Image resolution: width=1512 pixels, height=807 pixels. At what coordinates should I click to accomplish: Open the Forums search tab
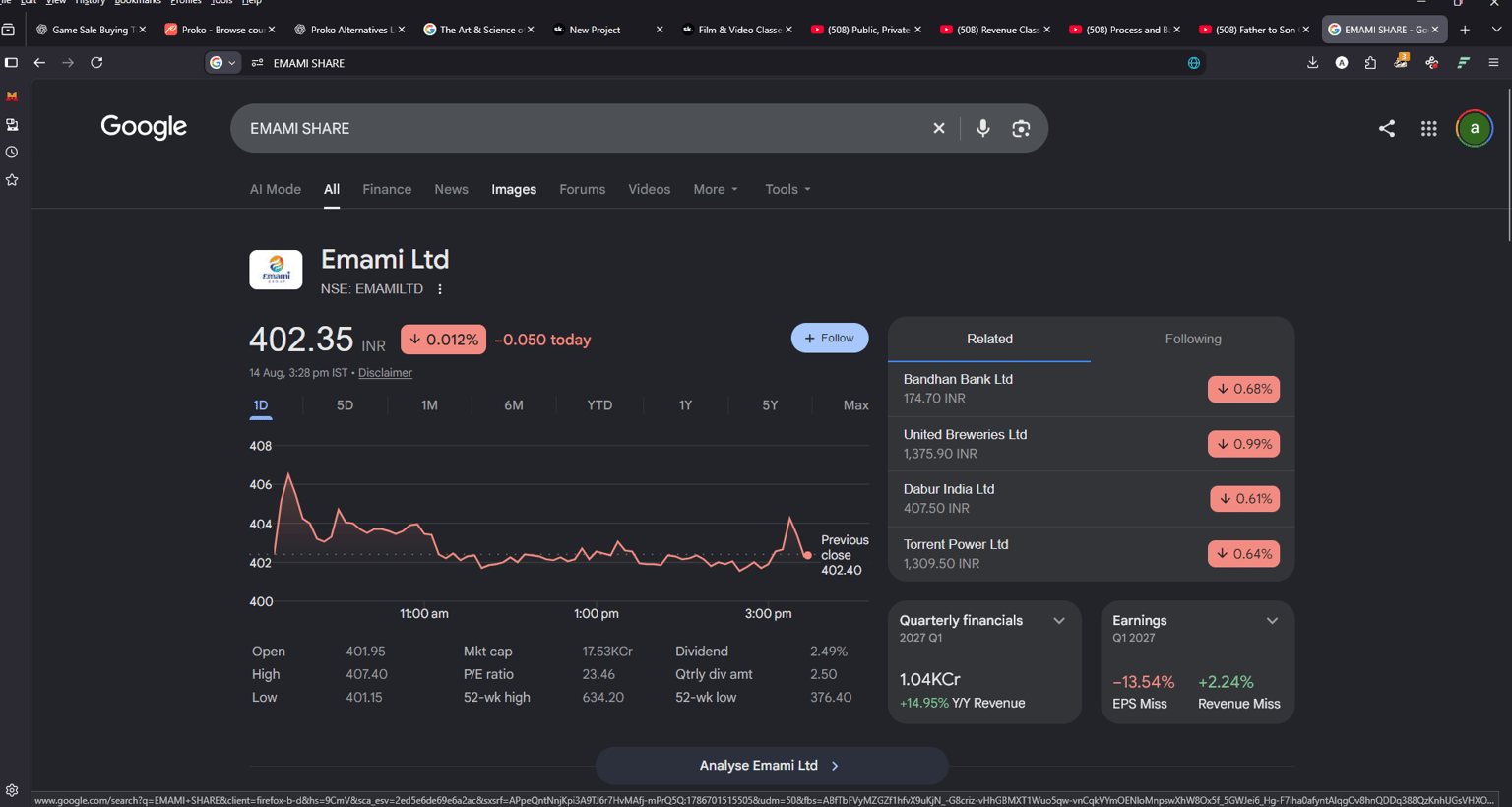583,189
